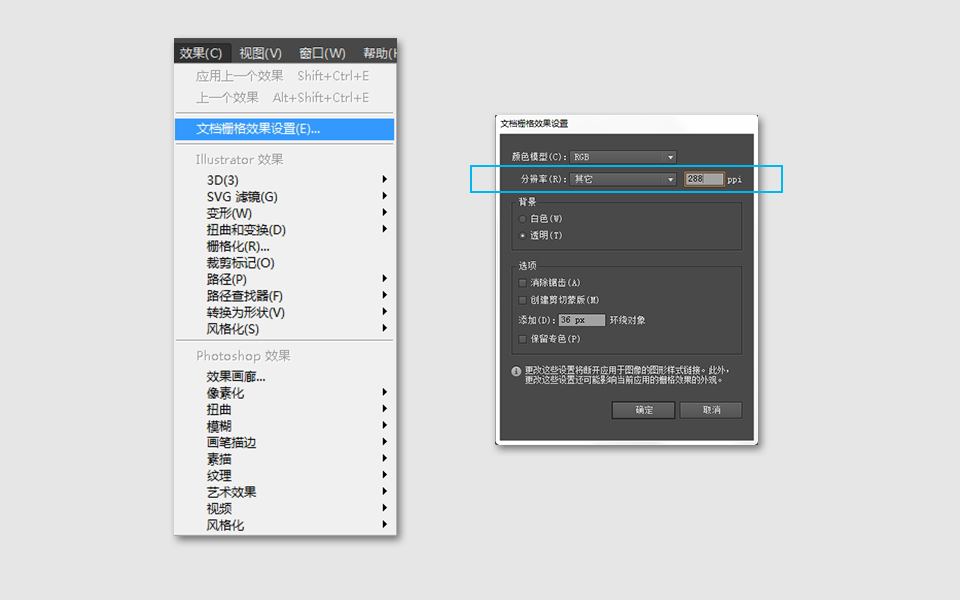Open 画笔描边 submenu
Image resolution: width=960 pixels, height=600 pixels.
tap(285, 443)
